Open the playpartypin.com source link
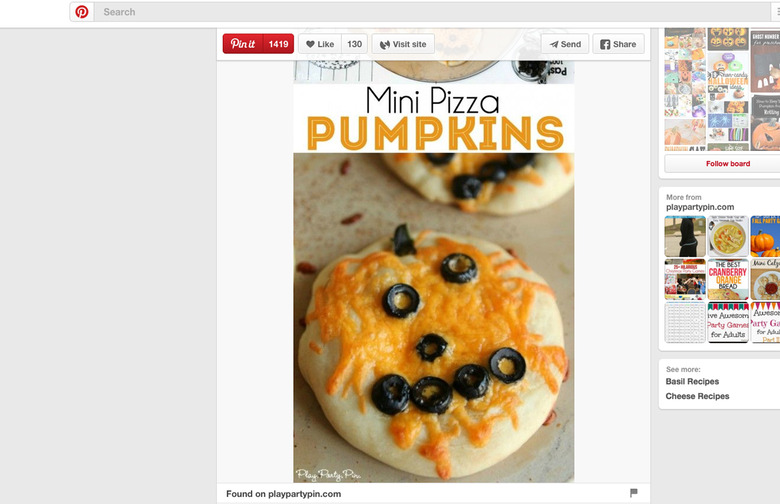Image resolution: width=780 pixels, height=504 pixels. point(700,207)
